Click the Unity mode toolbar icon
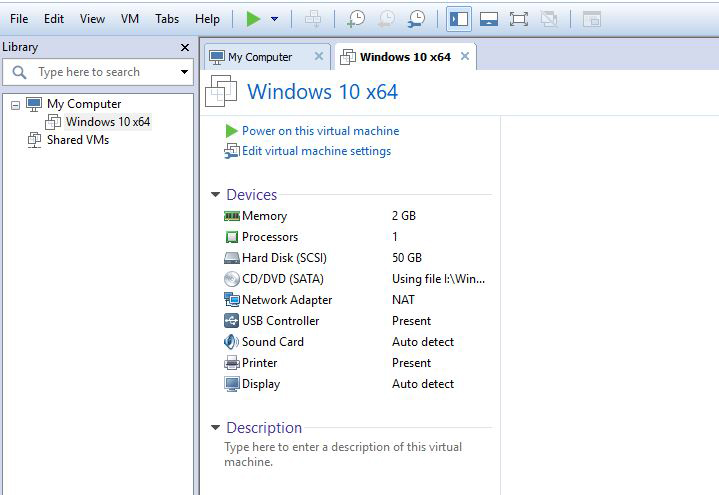The width and height of the screenshot is (719, 495). [x=549, y=19]
